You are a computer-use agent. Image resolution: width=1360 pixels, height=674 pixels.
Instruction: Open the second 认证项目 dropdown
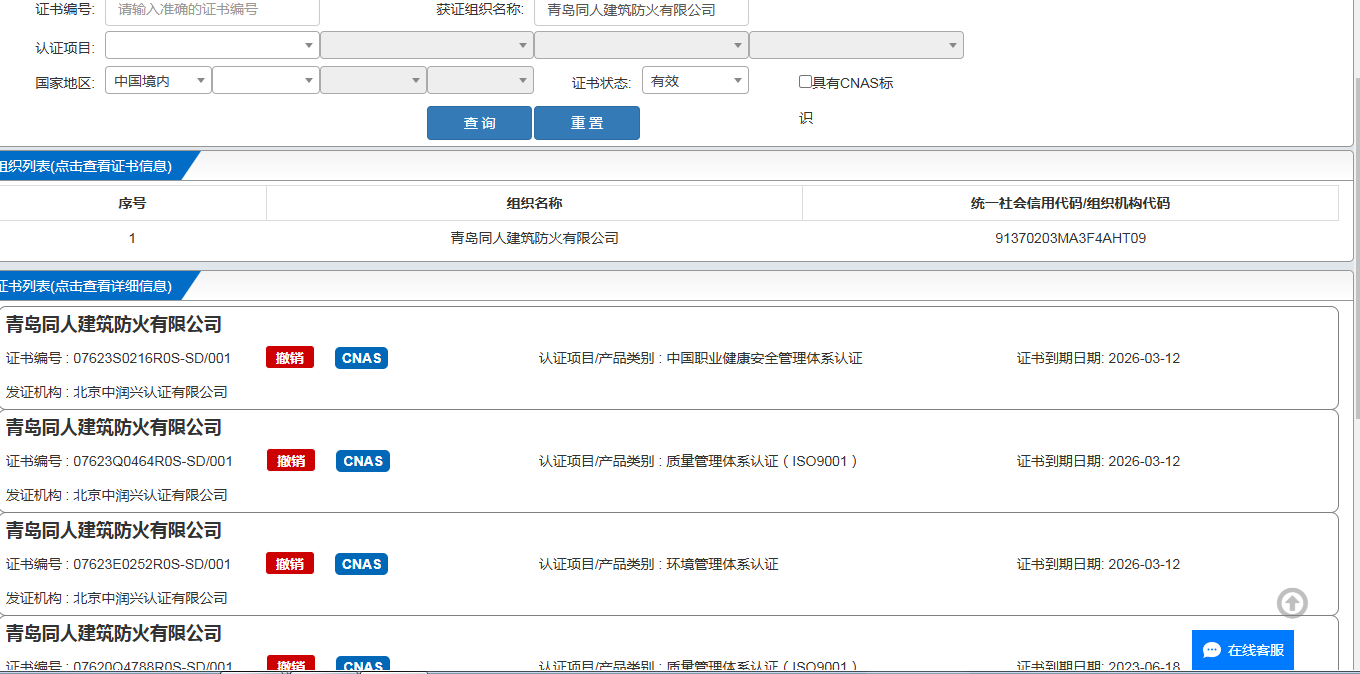pyautogui.click(x=427, y=45)
